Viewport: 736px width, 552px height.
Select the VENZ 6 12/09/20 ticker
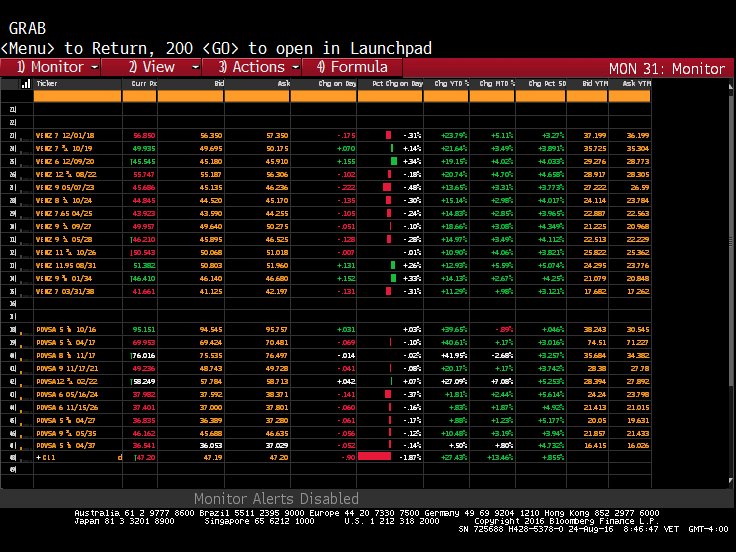point(65,161)
